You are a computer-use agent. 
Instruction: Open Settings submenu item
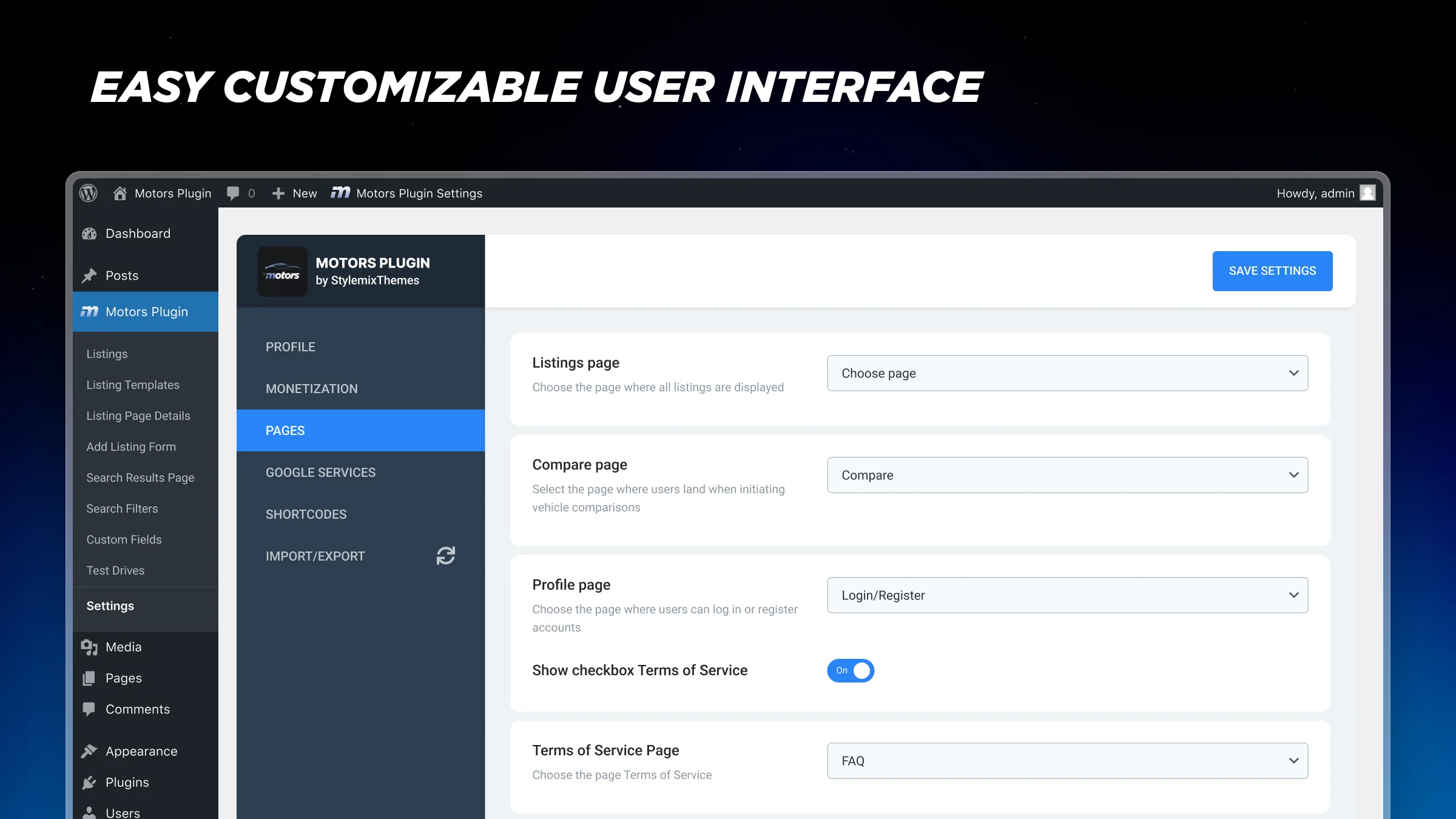110,606
